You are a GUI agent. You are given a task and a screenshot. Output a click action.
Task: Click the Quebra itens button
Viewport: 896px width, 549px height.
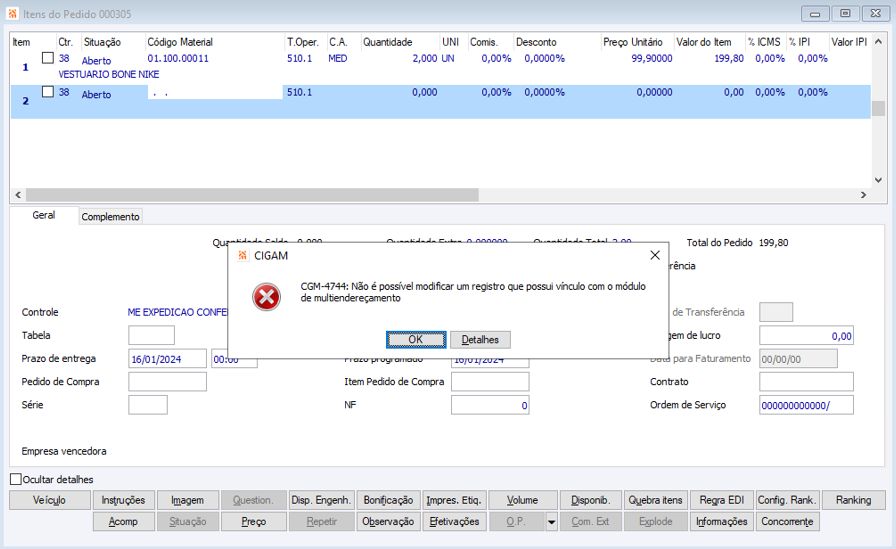(655, 500)
